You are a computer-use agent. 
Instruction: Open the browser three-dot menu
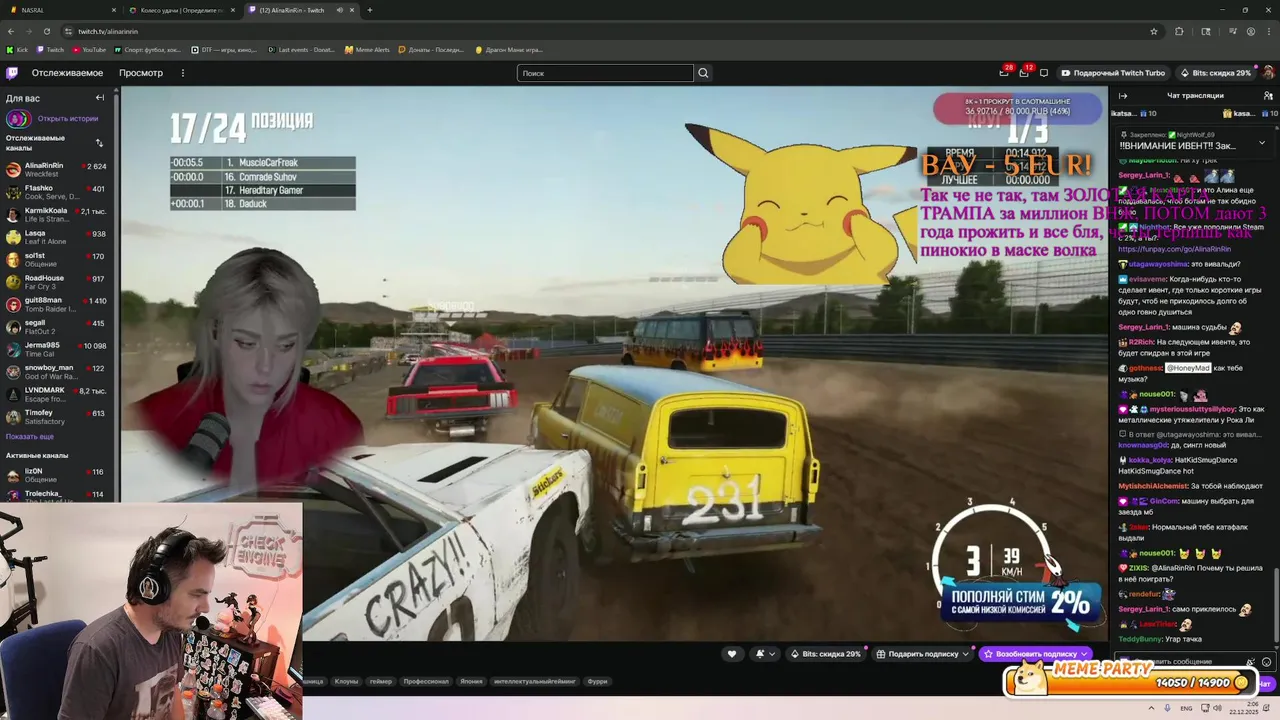click(1269, 31)
